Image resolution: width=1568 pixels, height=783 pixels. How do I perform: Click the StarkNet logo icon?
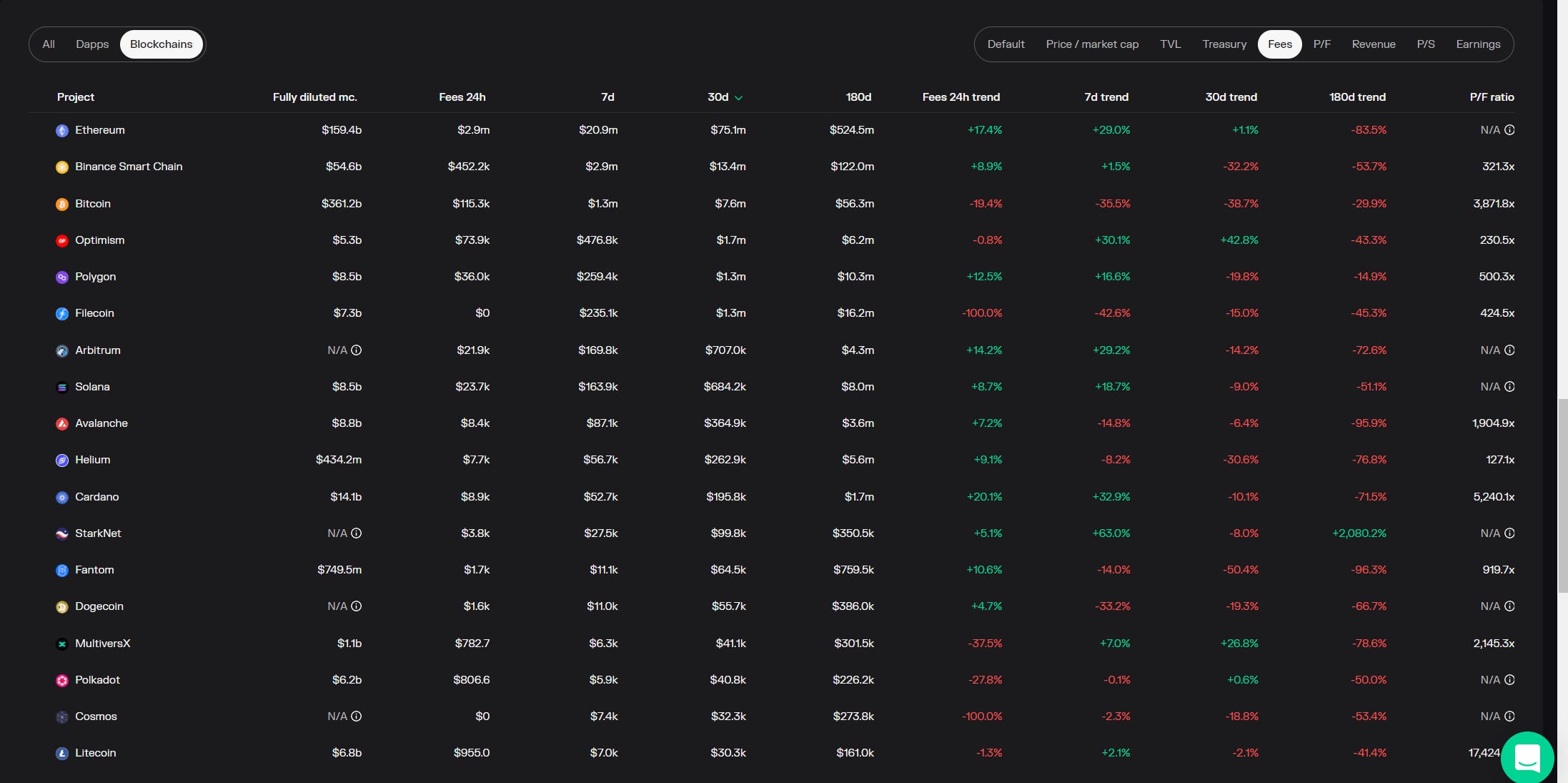click(x=62, y=534)
